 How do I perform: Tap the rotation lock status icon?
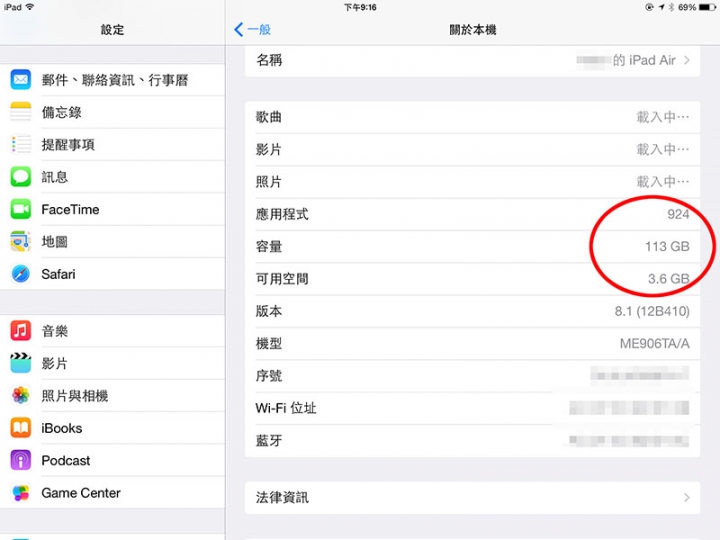pyautogui.click(x=649, y=7)
